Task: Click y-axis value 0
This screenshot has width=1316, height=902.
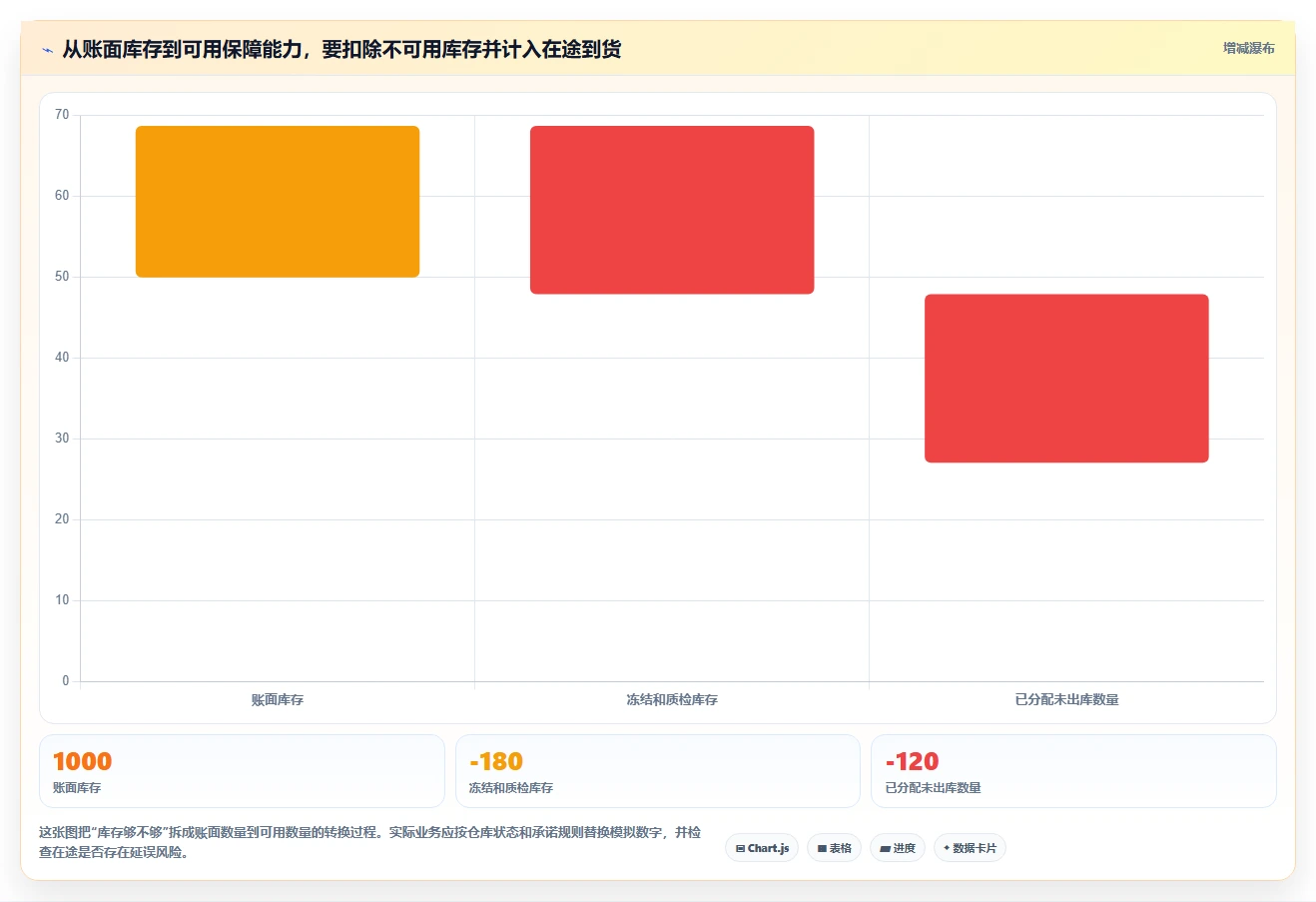Action: pyautogui.click(x=66, y=681)
